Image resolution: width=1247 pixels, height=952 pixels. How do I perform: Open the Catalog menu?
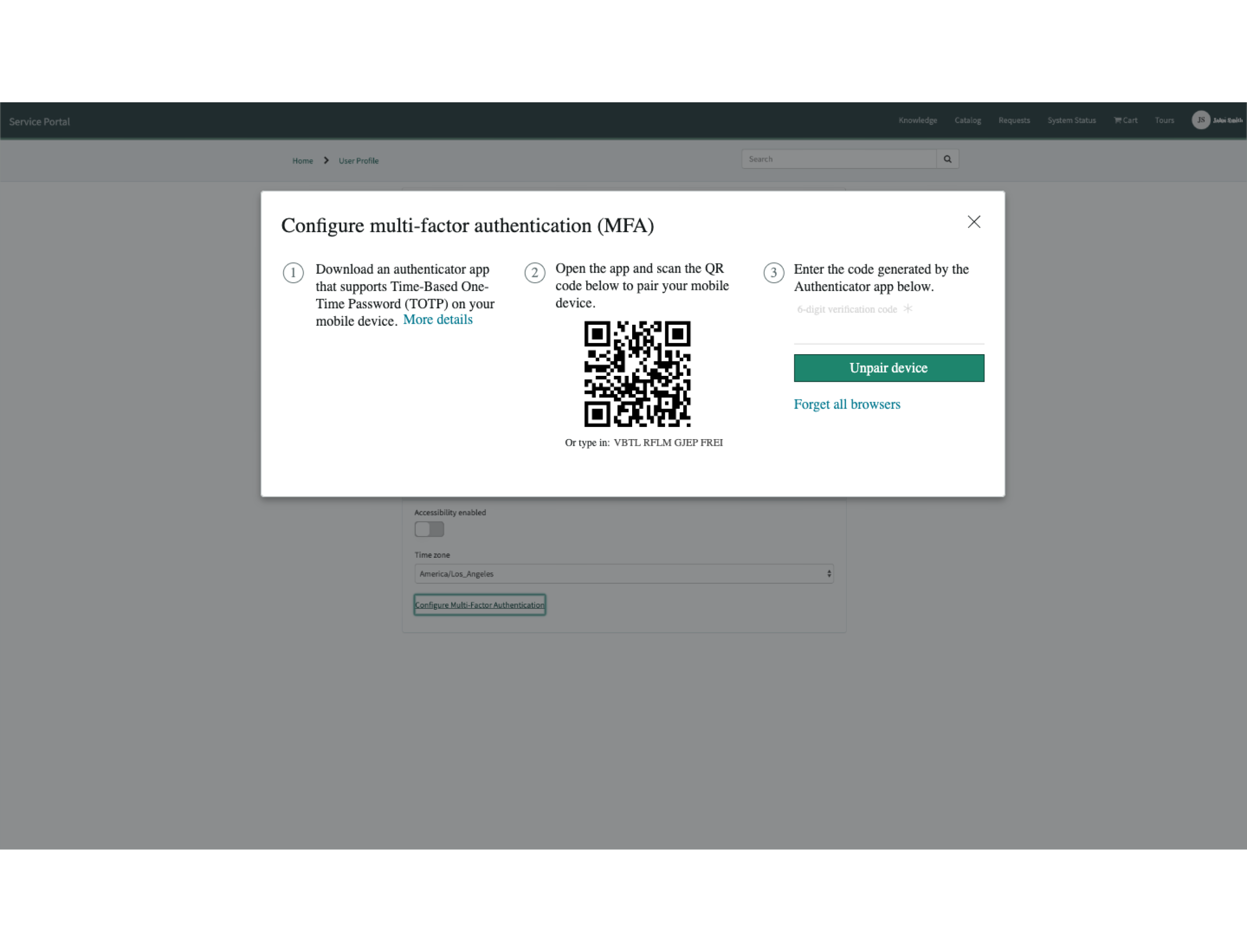tap(968, 120)
